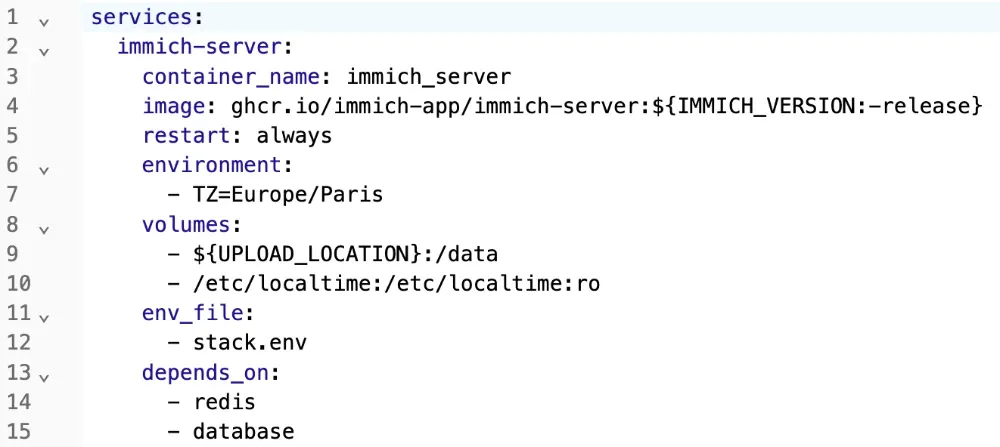Click the 'services' key text
Image resolution: width=1000 pixels, height=447 pixels.
[x=142, y=17]
